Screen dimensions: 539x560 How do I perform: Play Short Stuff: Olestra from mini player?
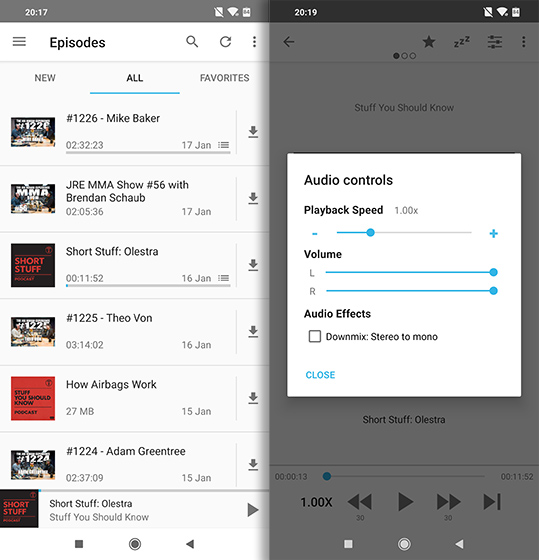pyautogui.click(x=253, y=510)
